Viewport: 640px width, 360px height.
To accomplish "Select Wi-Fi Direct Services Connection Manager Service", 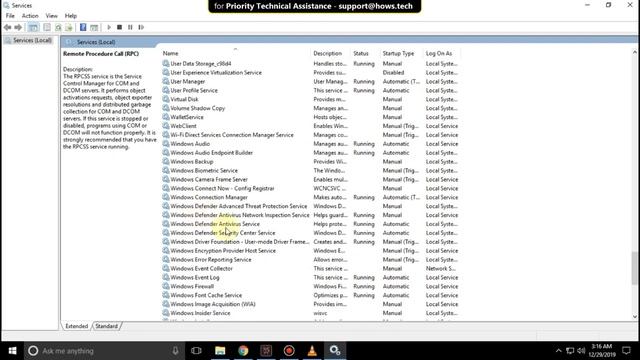I will click(x=310, y=135).
